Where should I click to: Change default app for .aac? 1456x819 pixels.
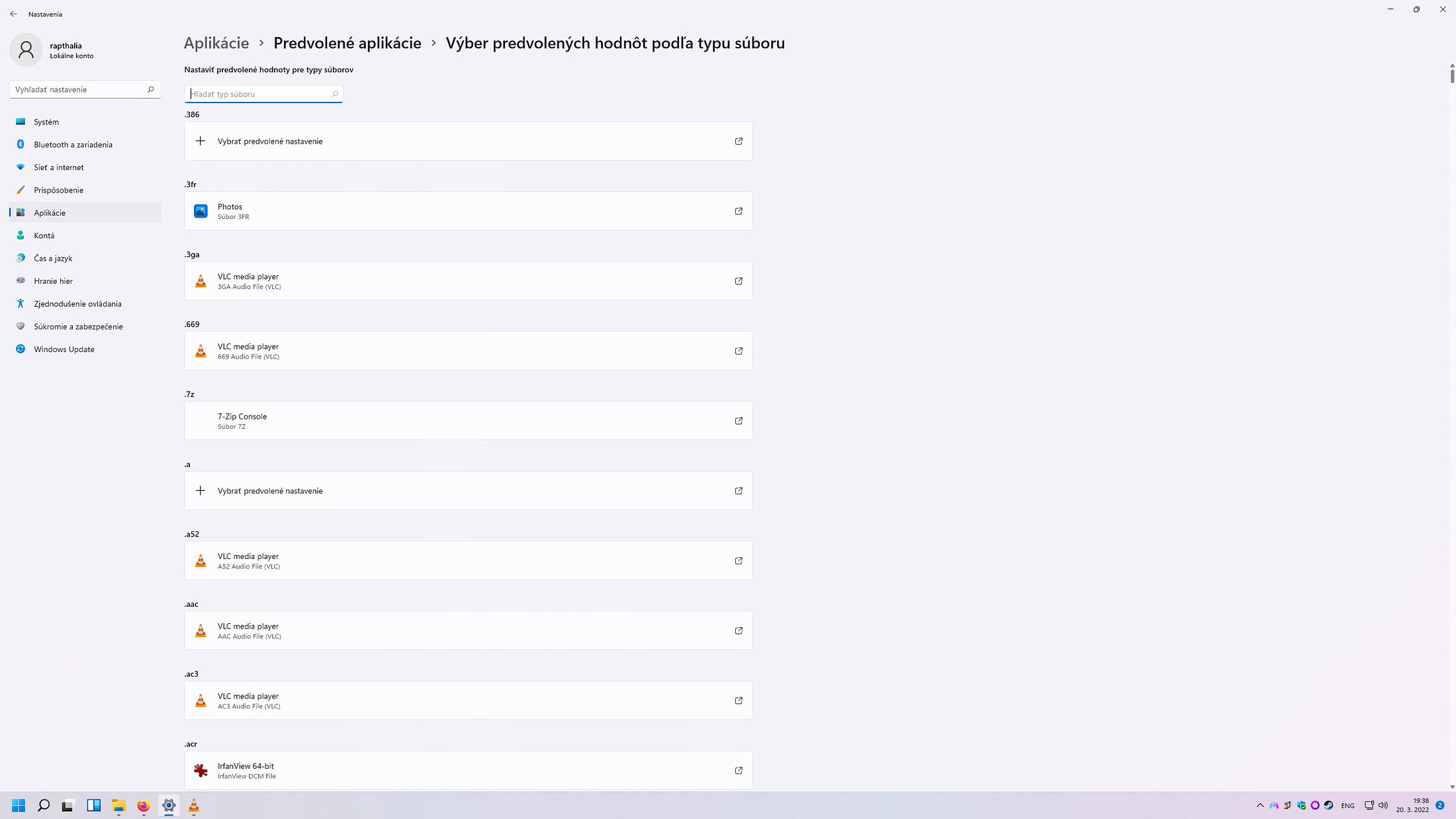pos(469,630)
